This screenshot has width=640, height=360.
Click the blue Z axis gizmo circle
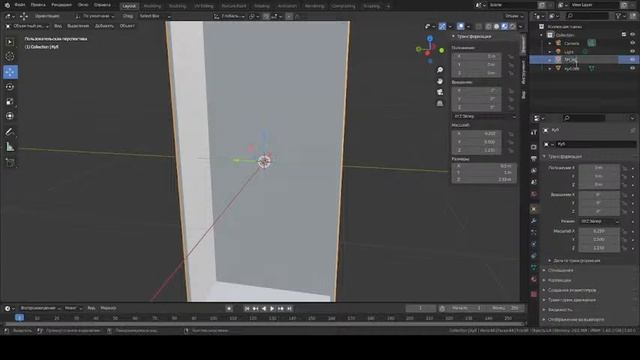[430, 38]
